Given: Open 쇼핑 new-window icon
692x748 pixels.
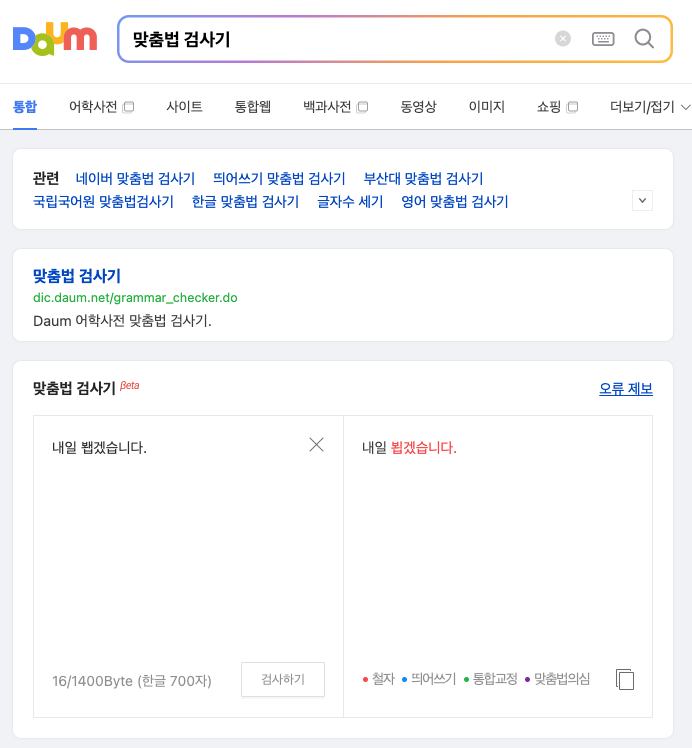Looking at the screenshot, I should pos(572,107).
